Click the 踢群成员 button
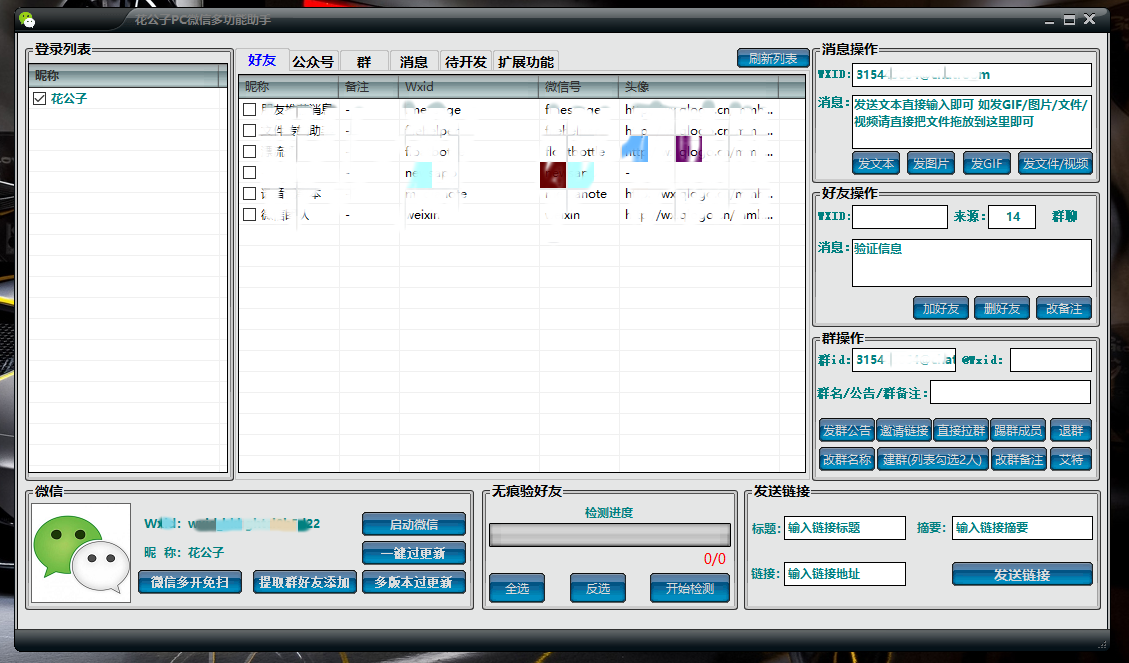The width and height of the screenshot is (1129, 663). coord(1018,430)
